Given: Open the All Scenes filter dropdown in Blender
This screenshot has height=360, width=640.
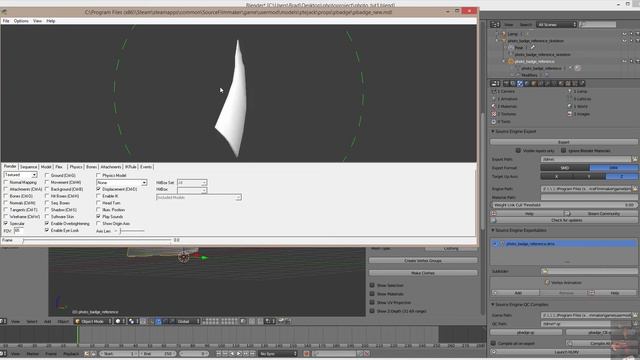Looking at the screenshot, I should pyautogui.click(x=556, y=25).
